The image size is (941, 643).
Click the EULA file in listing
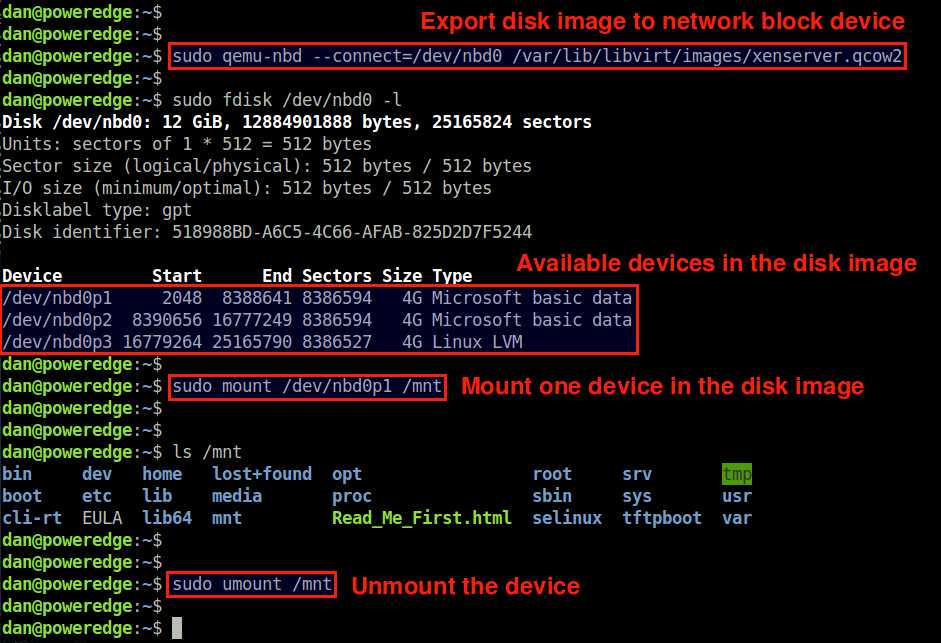[102, 518]
